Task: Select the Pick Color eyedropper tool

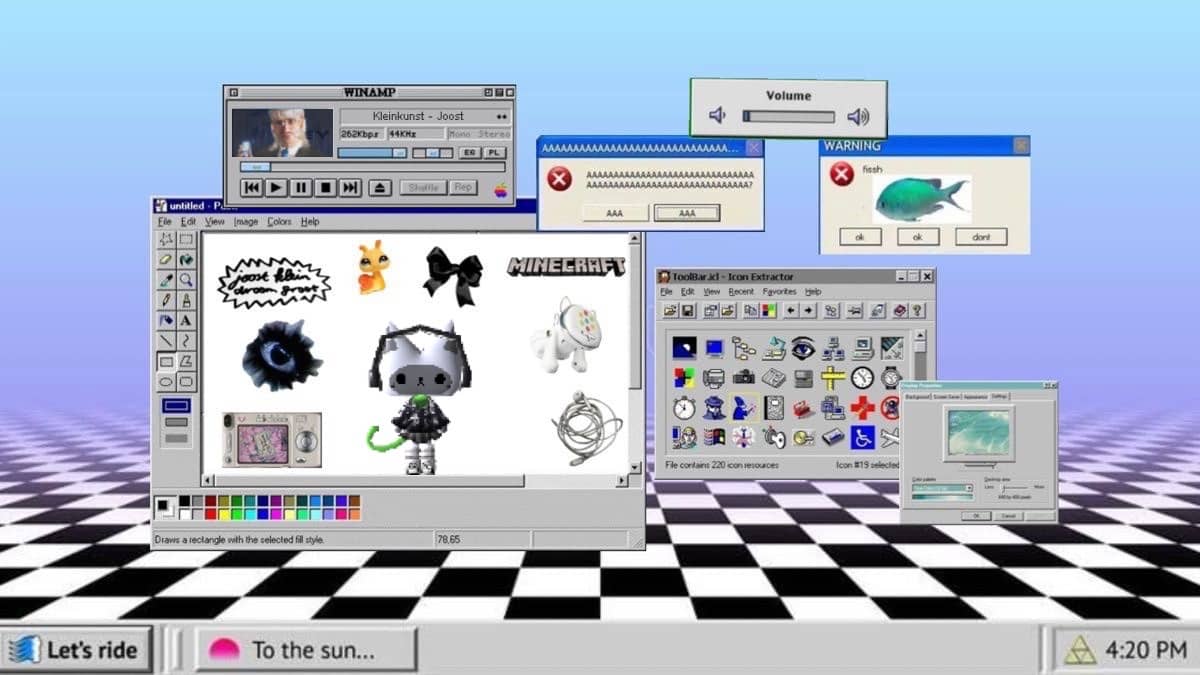Action: (166, 280)
